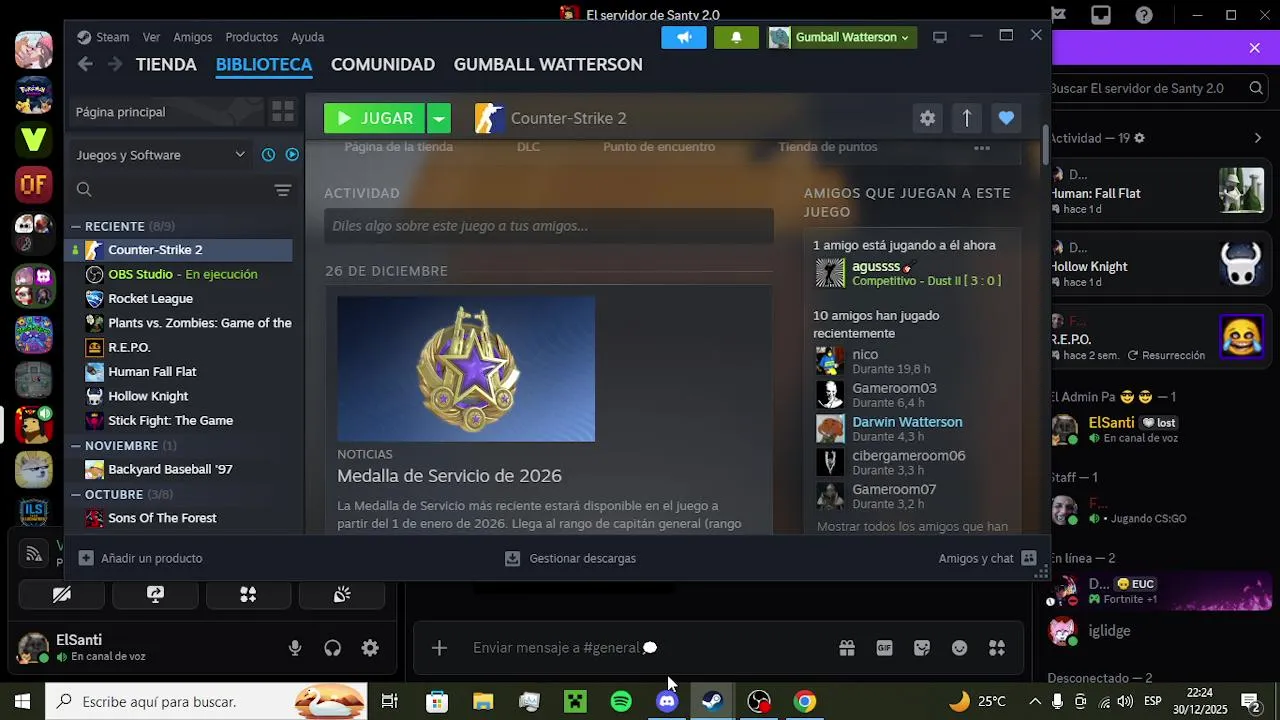Open the BIBLIOTECA tab
Image resolution: width=1280 pixels, height=720 pixels.
click(264, 64)
